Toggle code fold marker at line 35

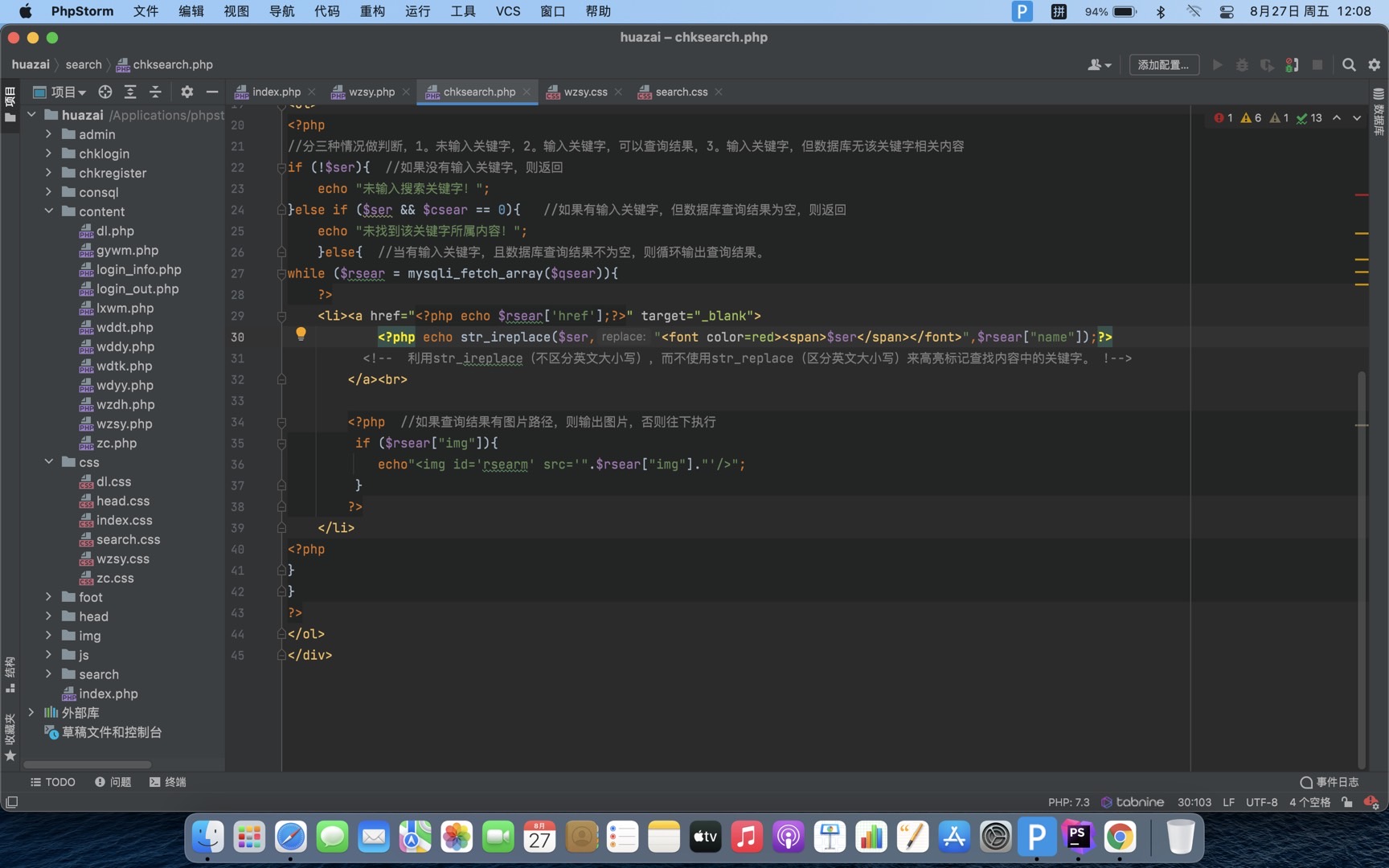(x=281, y=443)
